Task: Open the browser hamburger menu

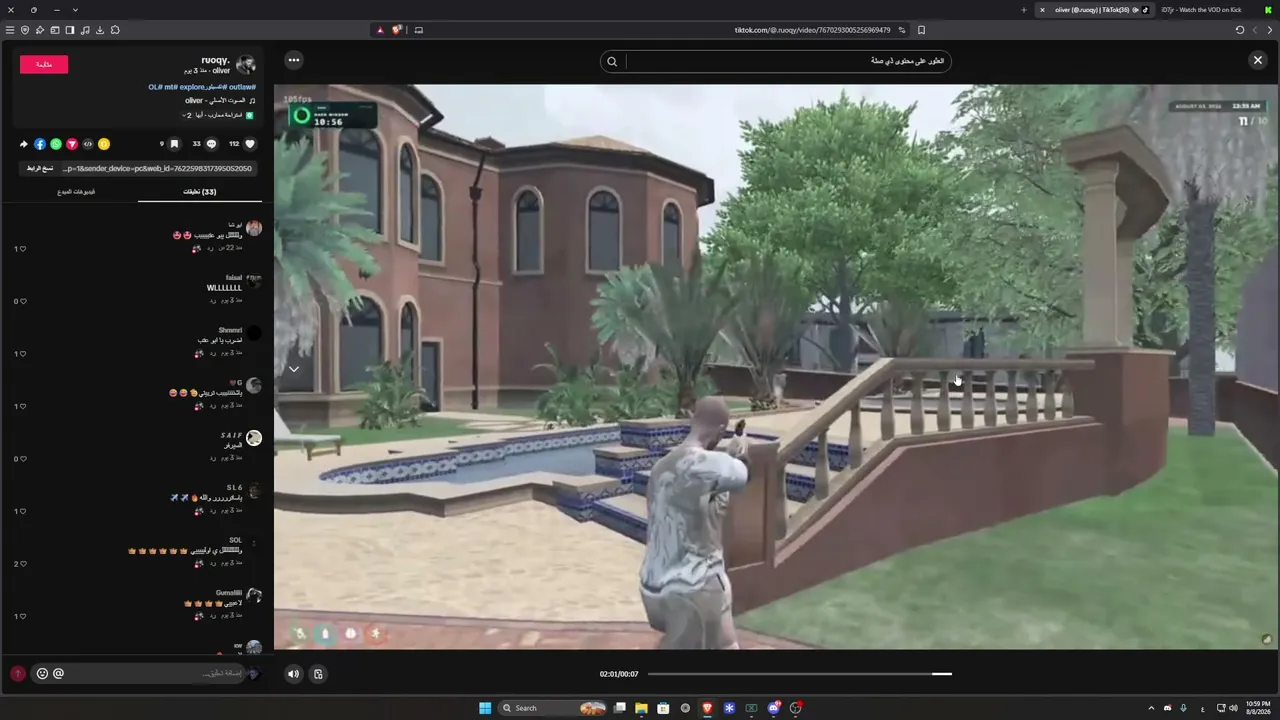Action: 10,30
